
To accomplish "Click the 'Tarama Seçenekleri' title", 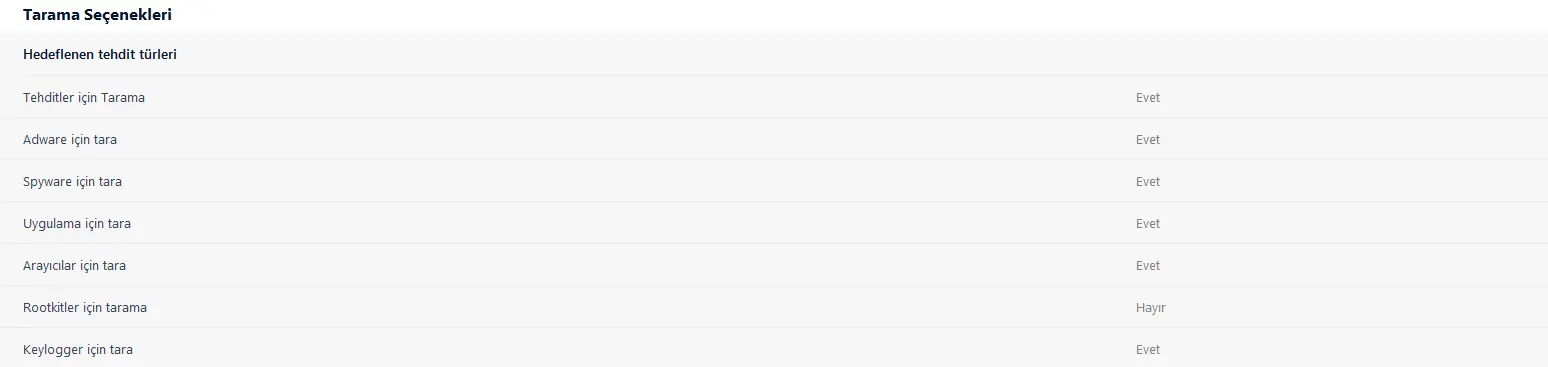I will click(90, 16).
